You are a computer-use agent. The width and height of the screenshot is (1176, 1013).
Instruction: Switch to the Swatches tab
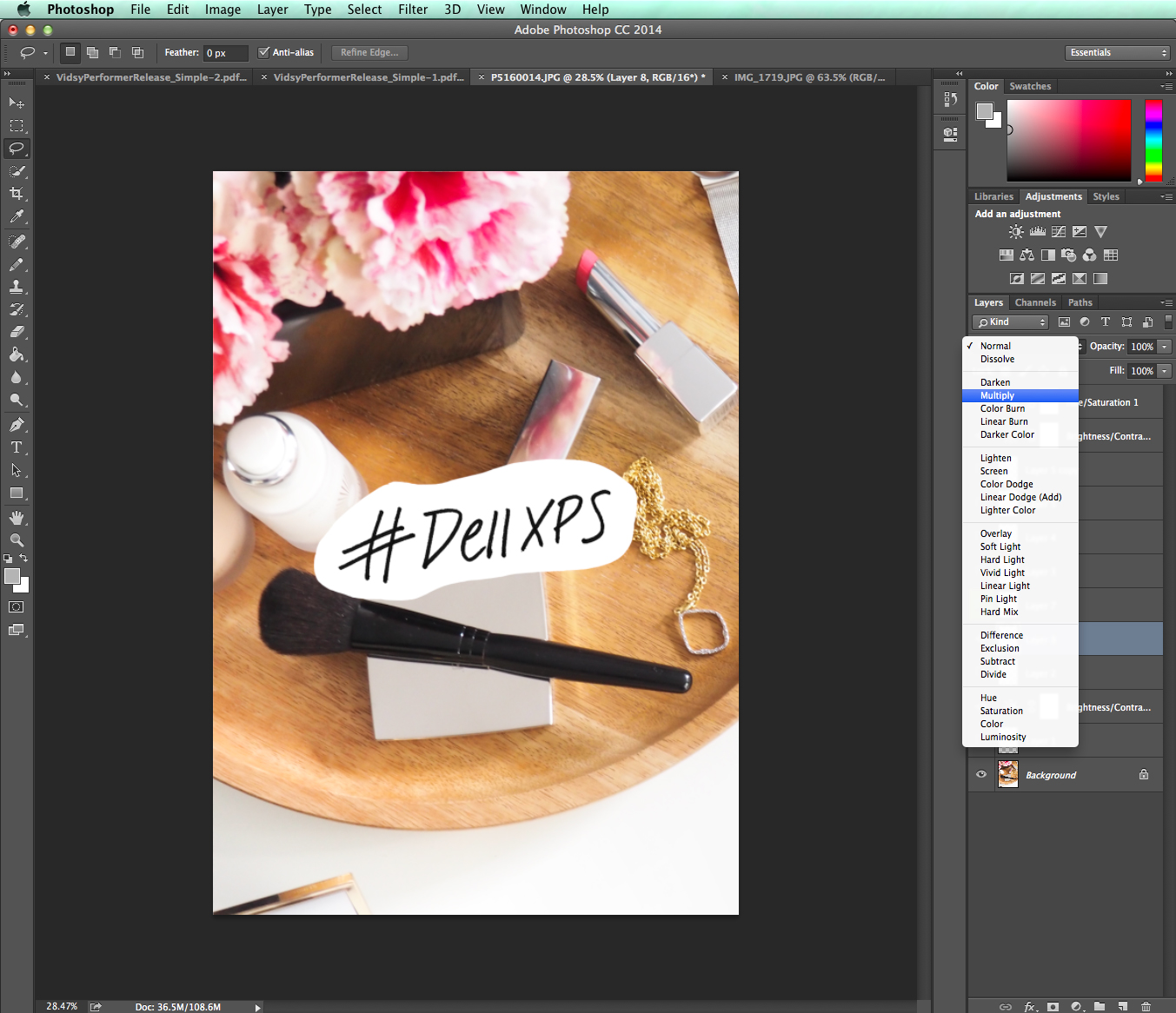pos(1030,87)
